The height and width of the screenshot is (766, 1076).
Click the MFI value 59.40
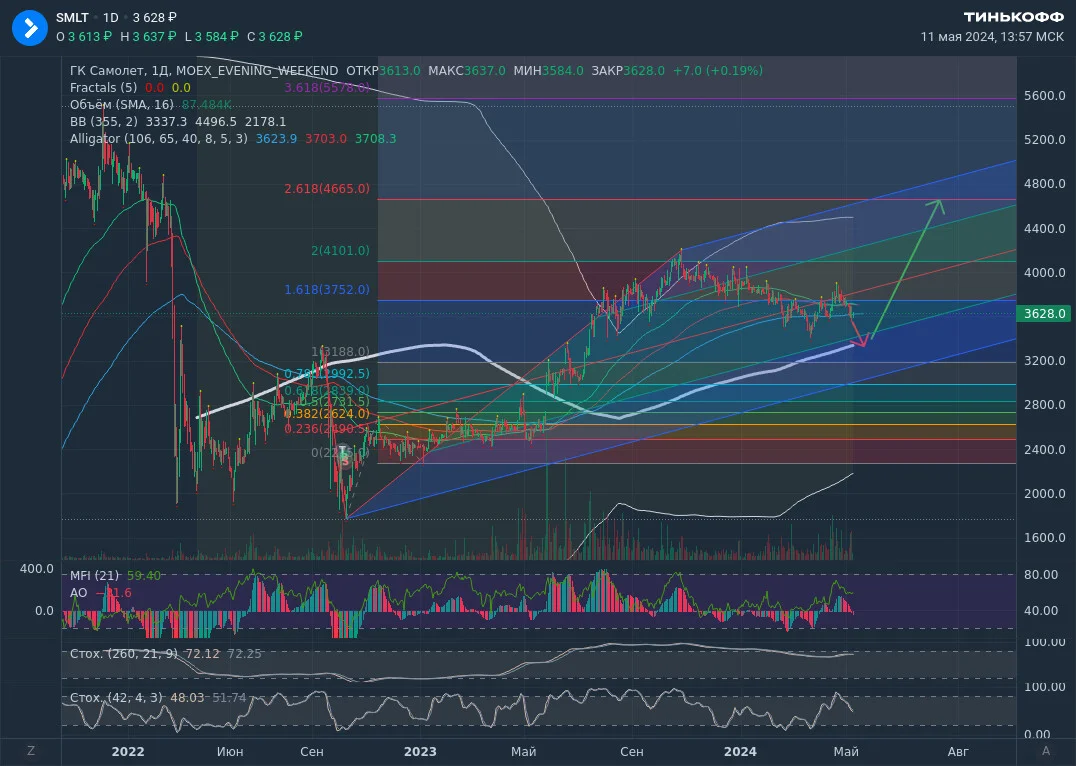(x=144, y=575)
